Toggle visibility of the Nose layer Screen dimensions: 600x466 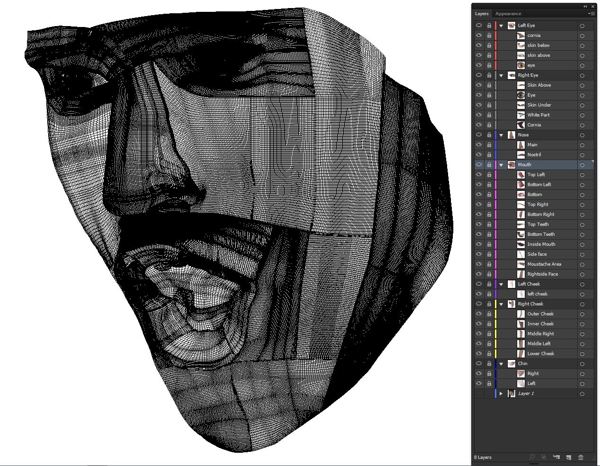click(x=479, y=135)
